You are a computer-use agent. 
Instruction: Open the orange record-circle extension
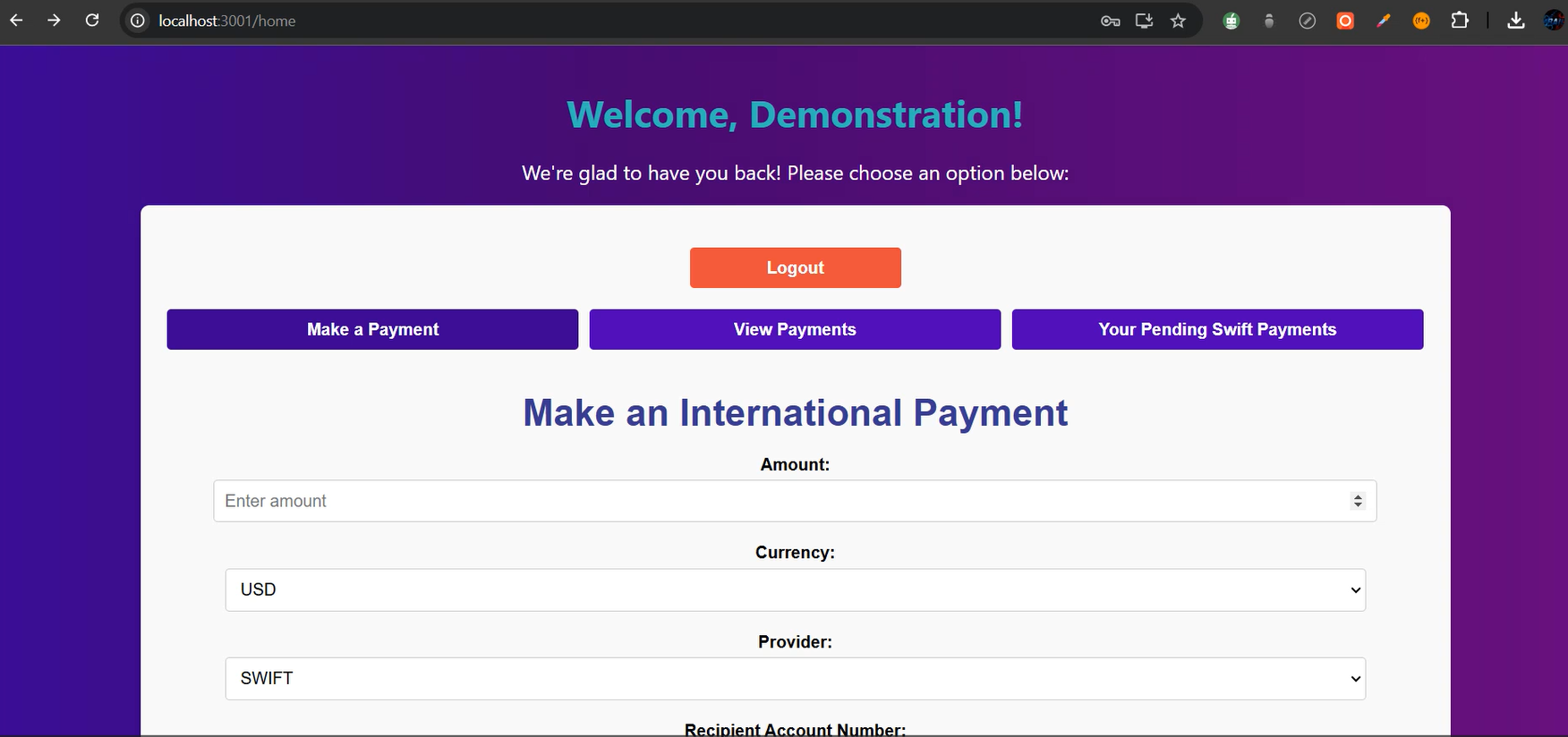pyautogui.click(x=1345, y=21)
